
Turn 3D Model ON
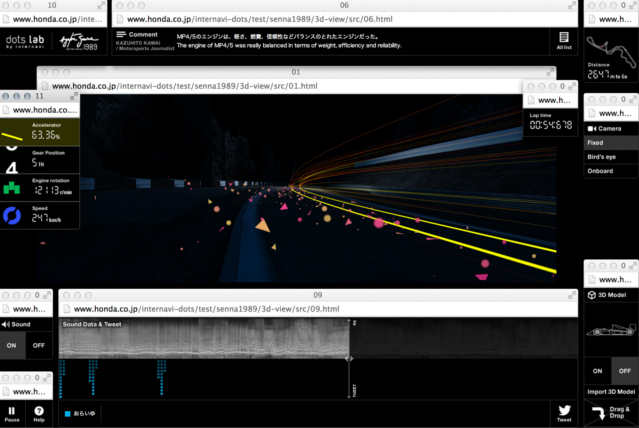tap(597, 371)
